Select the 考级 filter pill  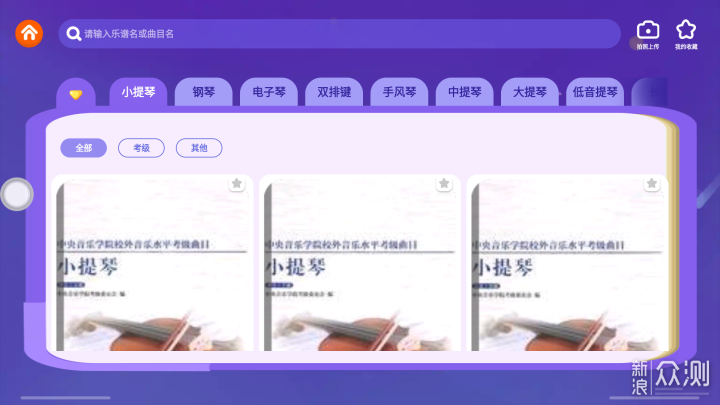[141, 148]
